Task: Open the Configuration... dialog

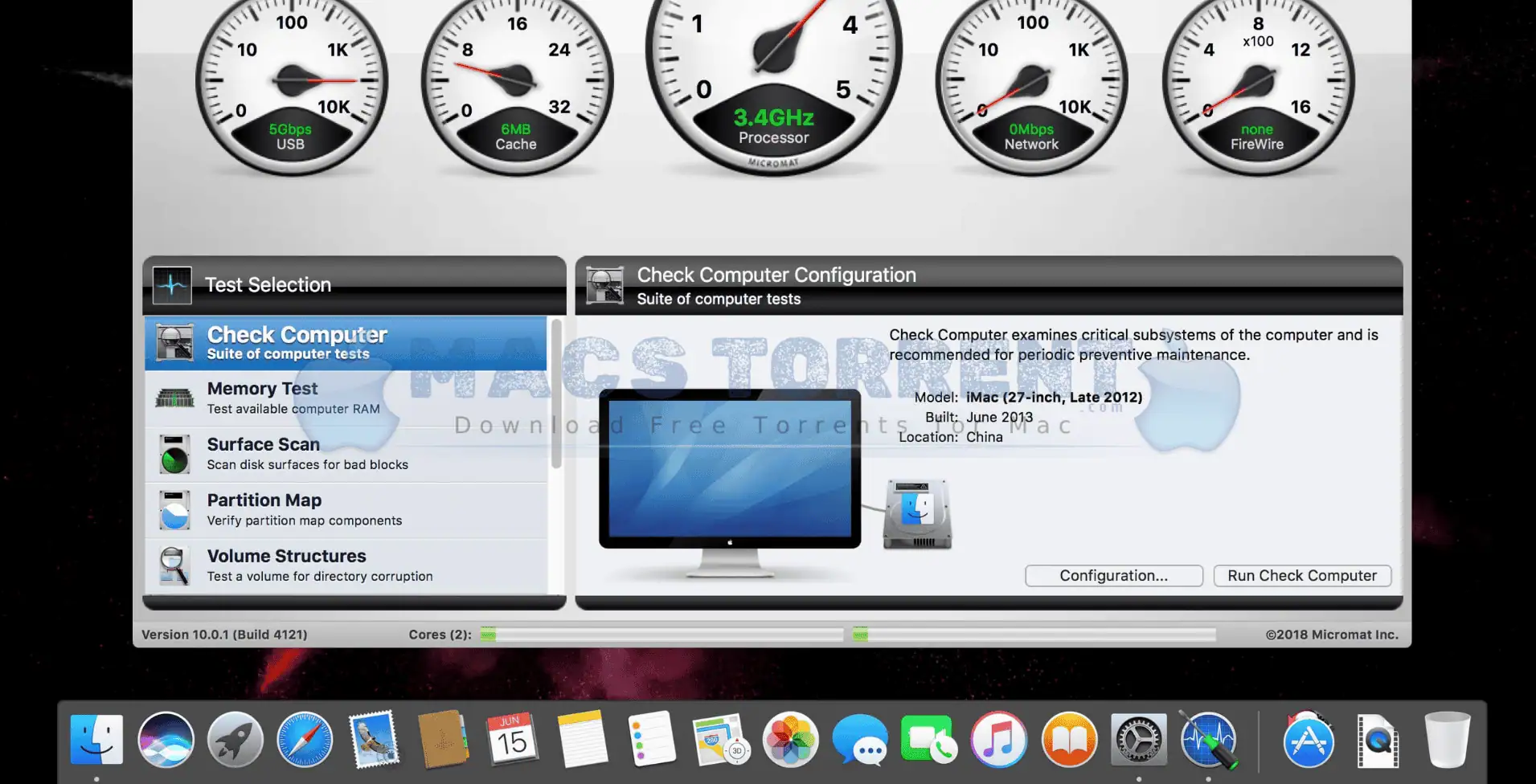Action: tap(1114, 576)
